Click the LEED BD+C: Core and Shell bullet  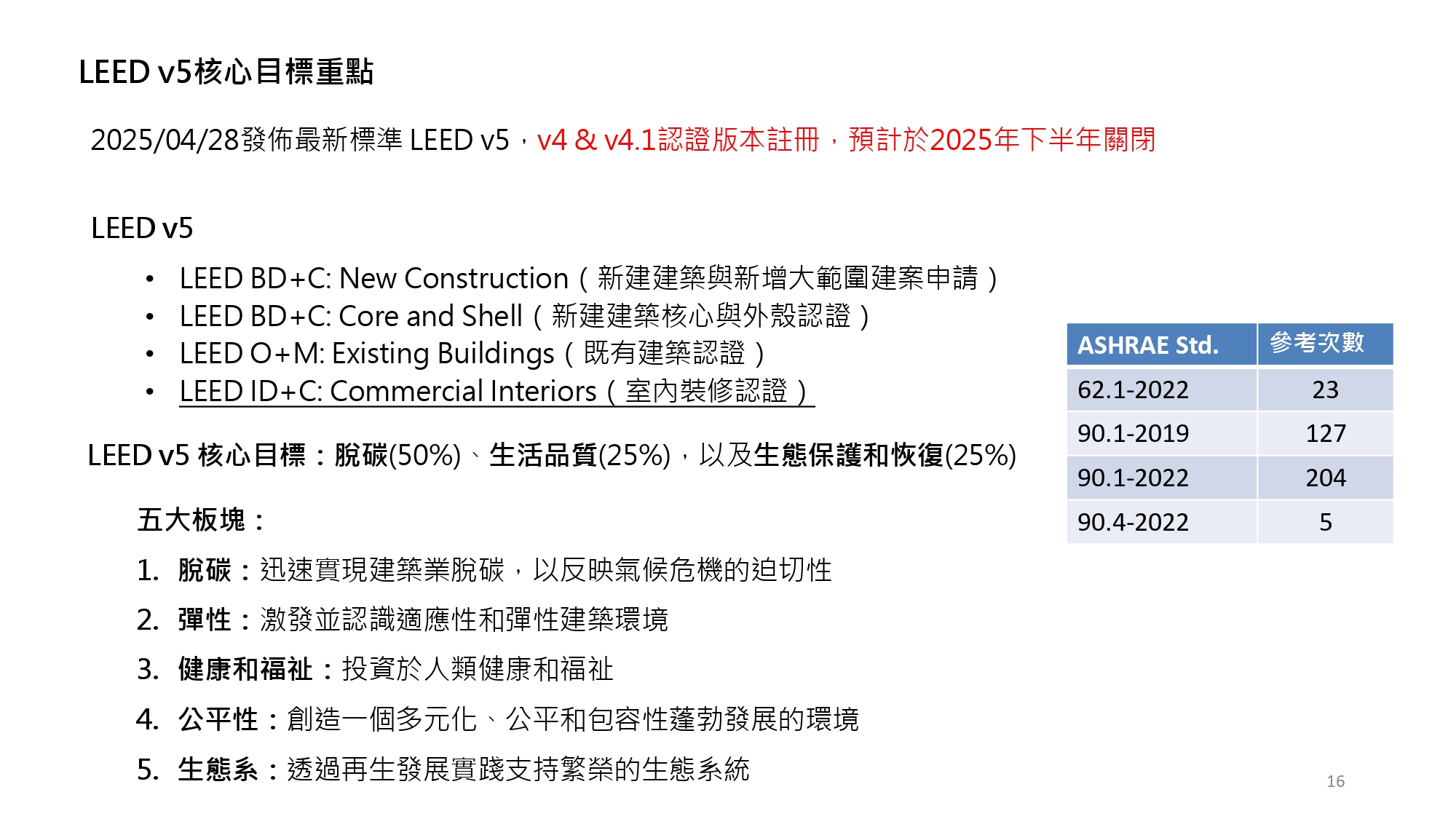coord(525,317)
